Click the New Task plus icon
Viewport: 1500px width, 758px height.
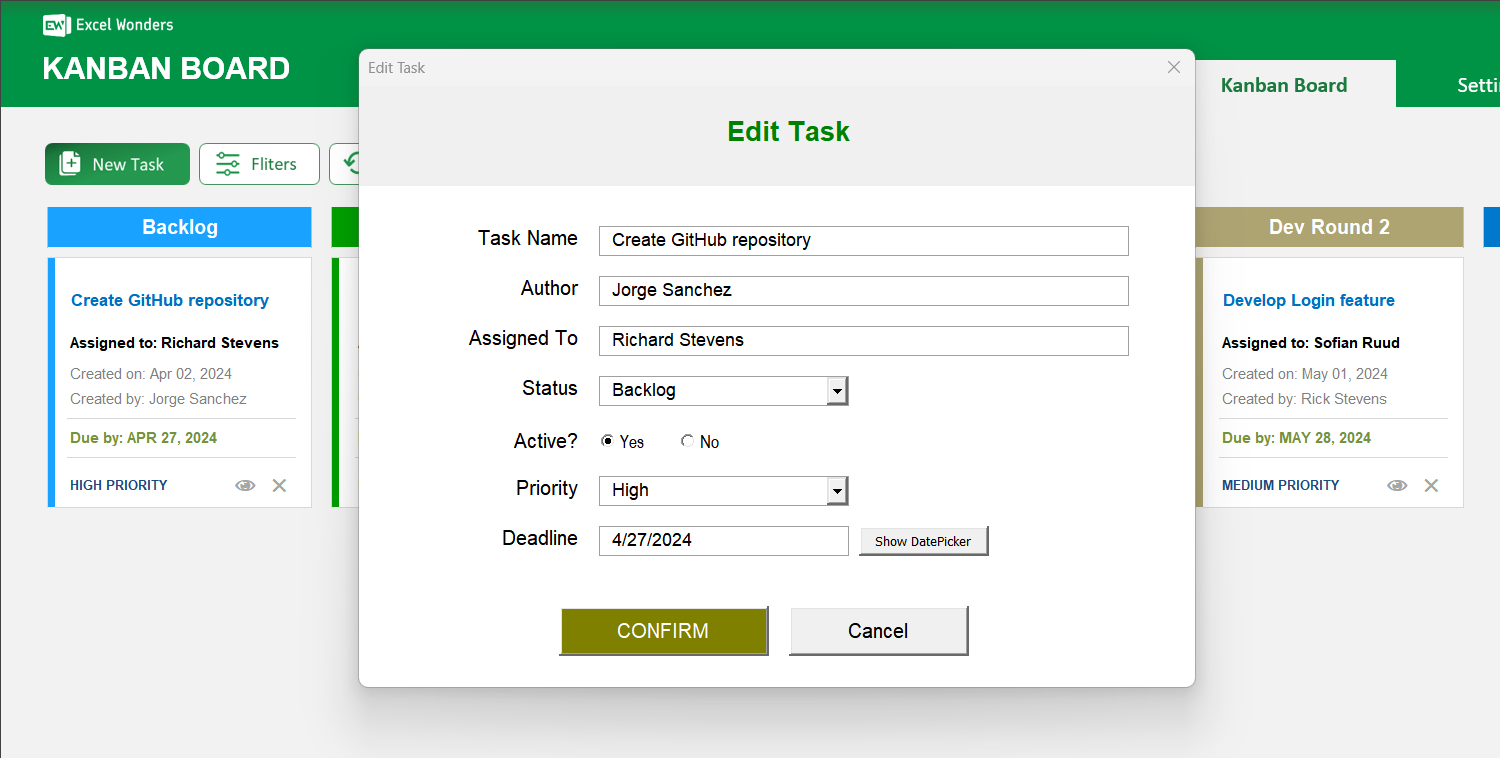click(70, 163)
